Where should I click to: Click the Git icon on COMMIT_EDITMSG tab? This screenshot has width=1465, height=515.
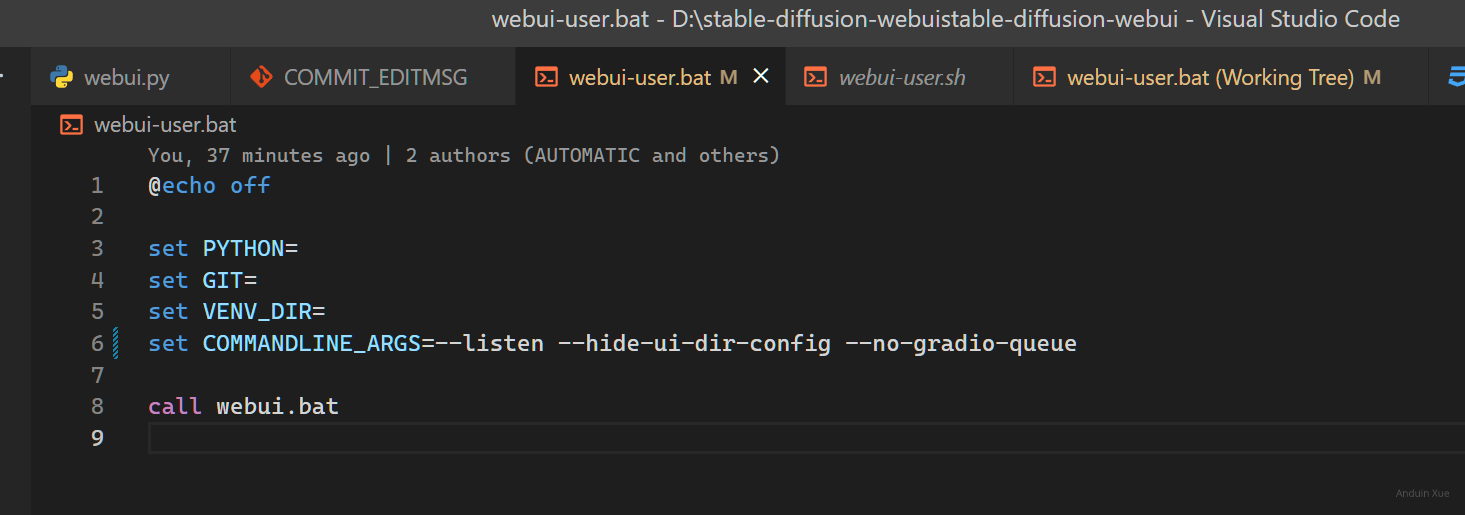261,78
